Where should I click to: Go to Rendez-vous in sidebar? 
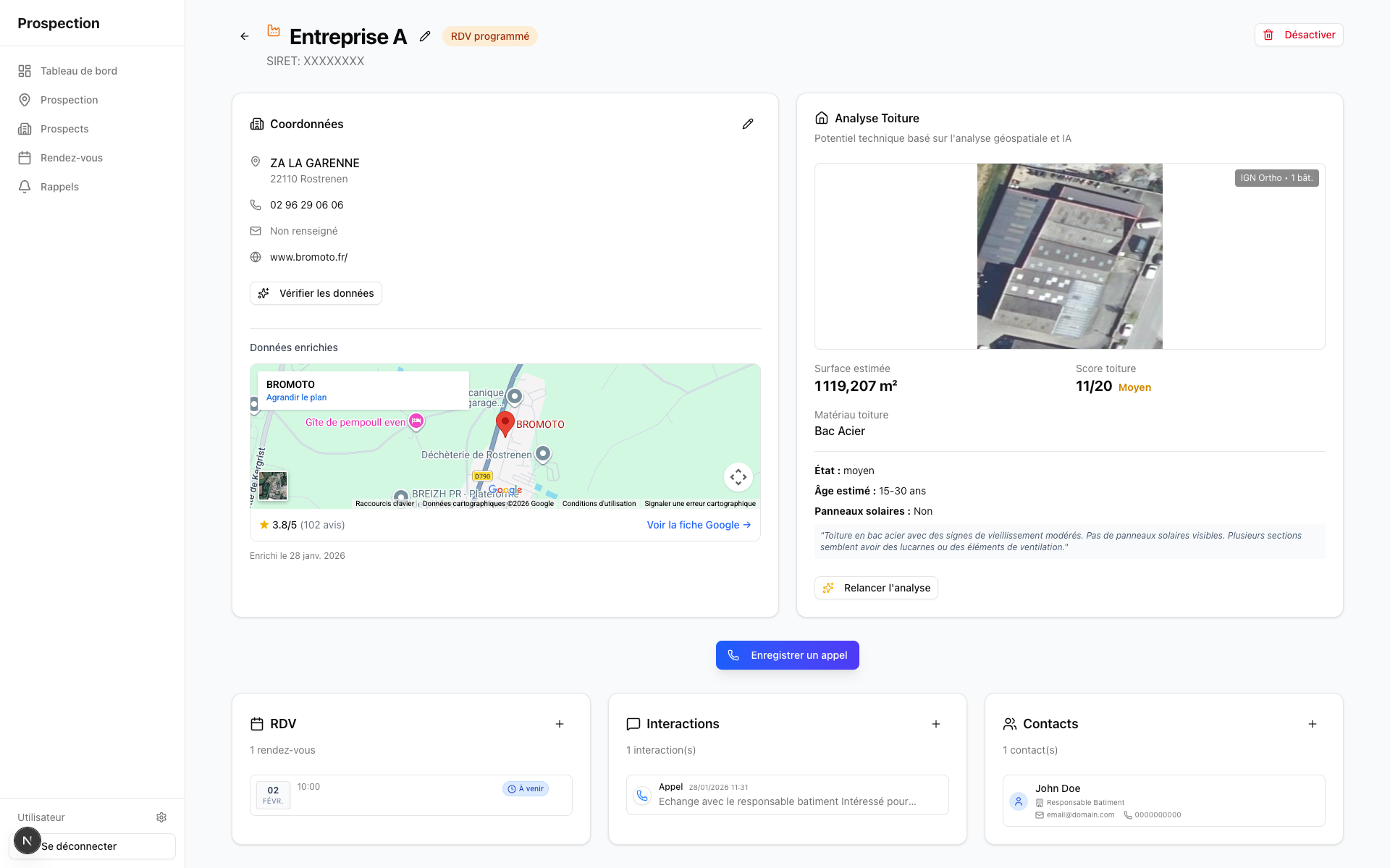71,158
